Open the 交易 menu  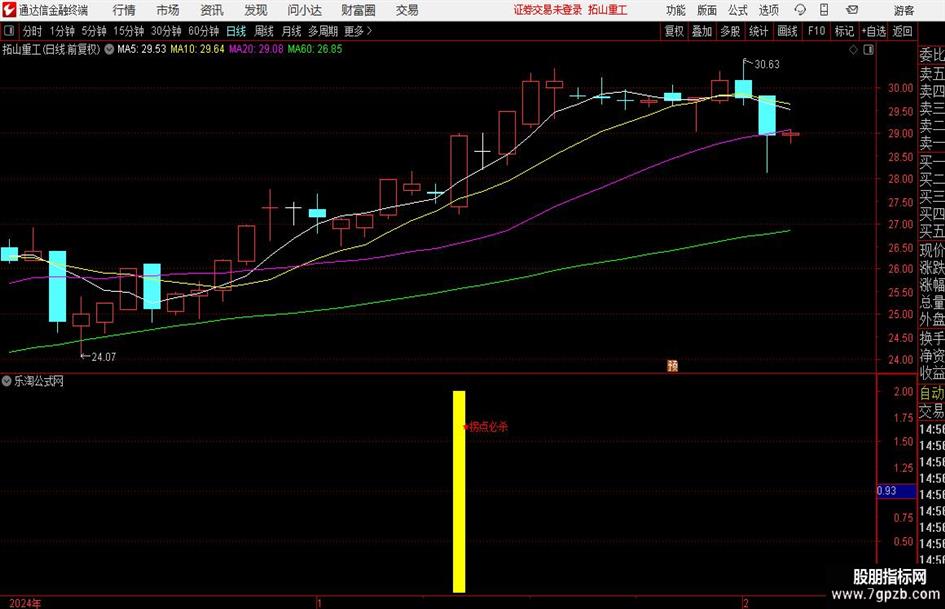click(407, 10)
